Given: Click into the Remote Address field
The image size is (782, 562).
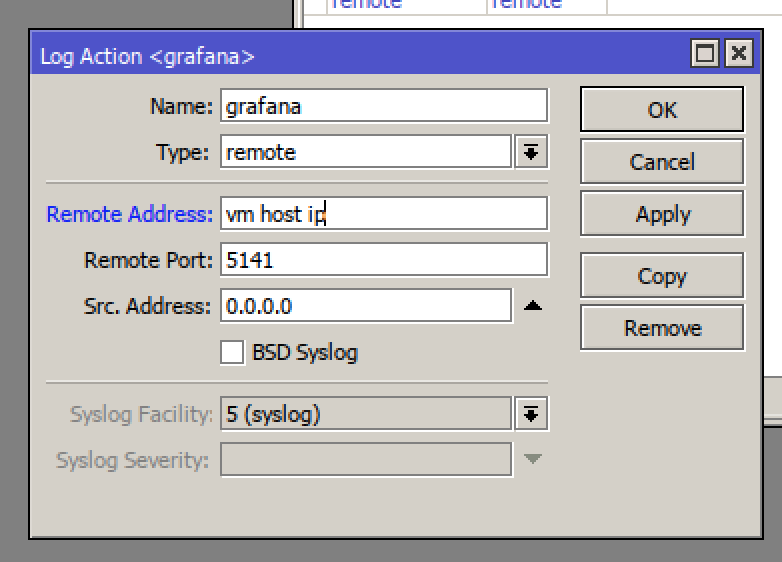Looking at the screenshot, I should coord(384,213).
